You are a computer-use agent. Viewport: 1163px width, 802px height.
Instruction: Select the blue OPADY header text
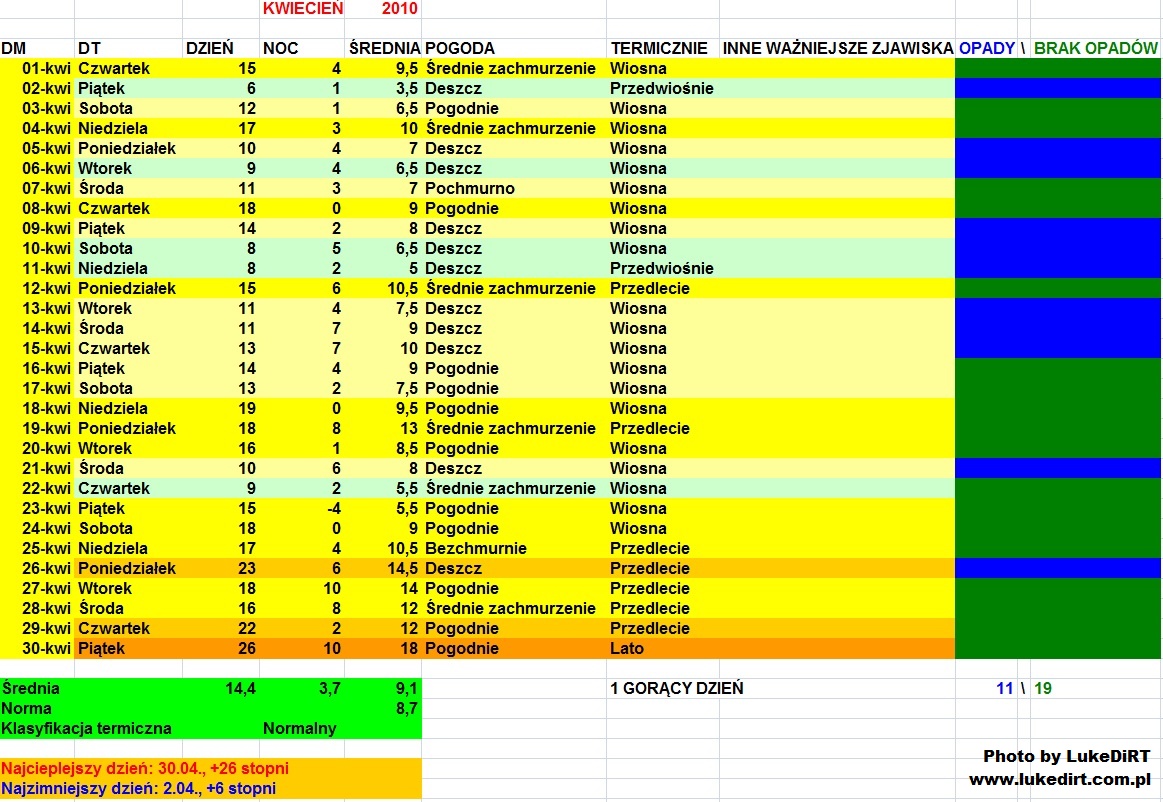point(986,48)
